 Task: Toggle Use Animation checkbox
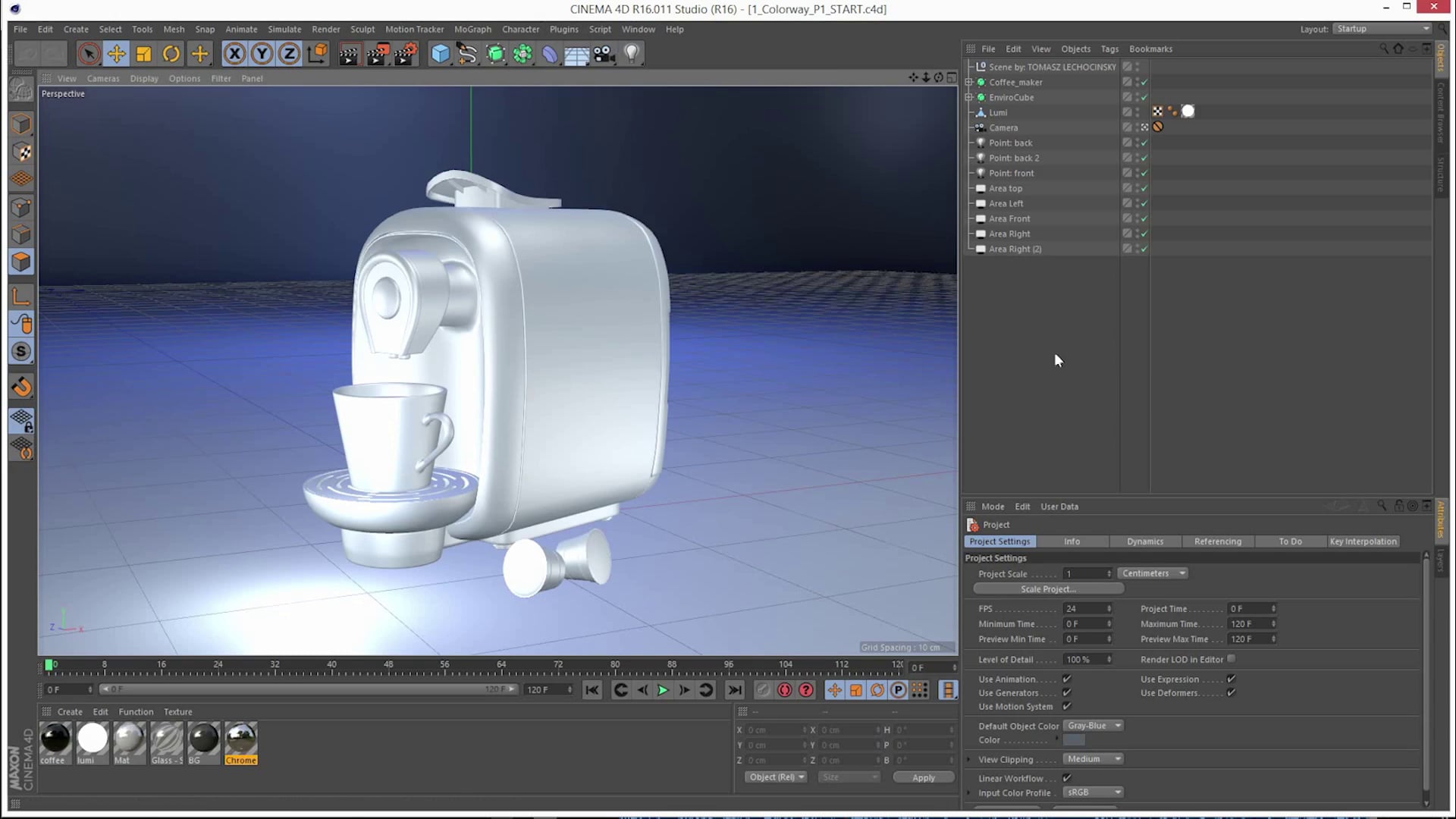tap(1067, 679)
